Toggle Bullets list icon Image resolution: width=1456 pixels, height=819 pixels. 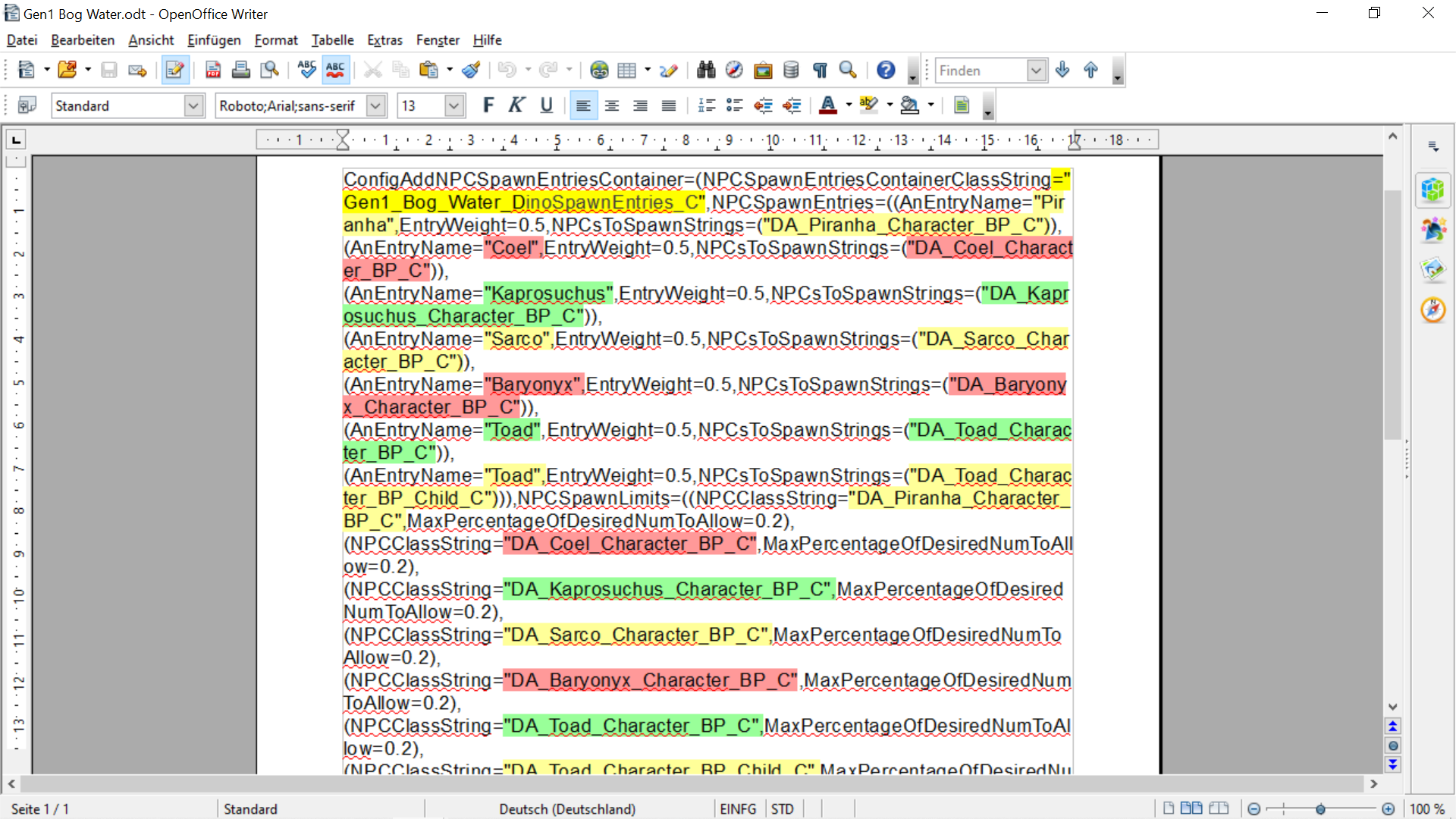coord(734,105)
